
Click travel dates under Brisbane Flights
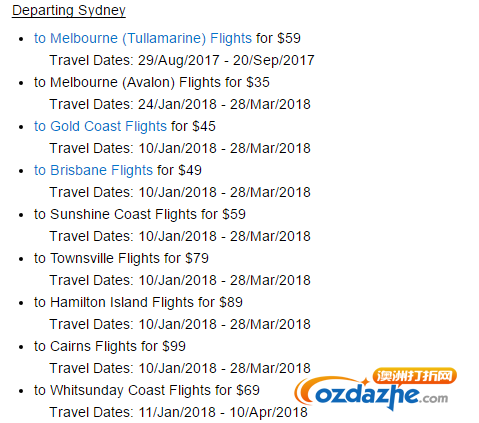180,193
